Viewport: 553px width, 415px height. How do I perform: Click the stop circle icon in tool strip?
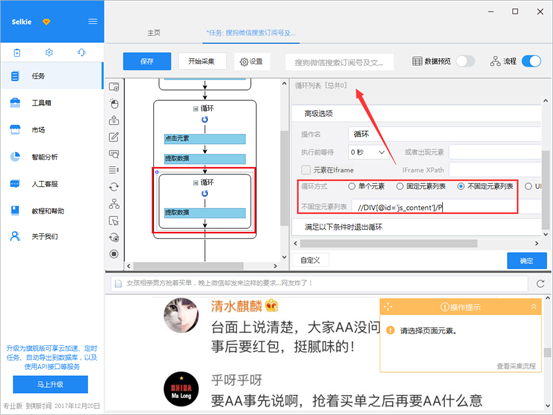tap(114, 254)
